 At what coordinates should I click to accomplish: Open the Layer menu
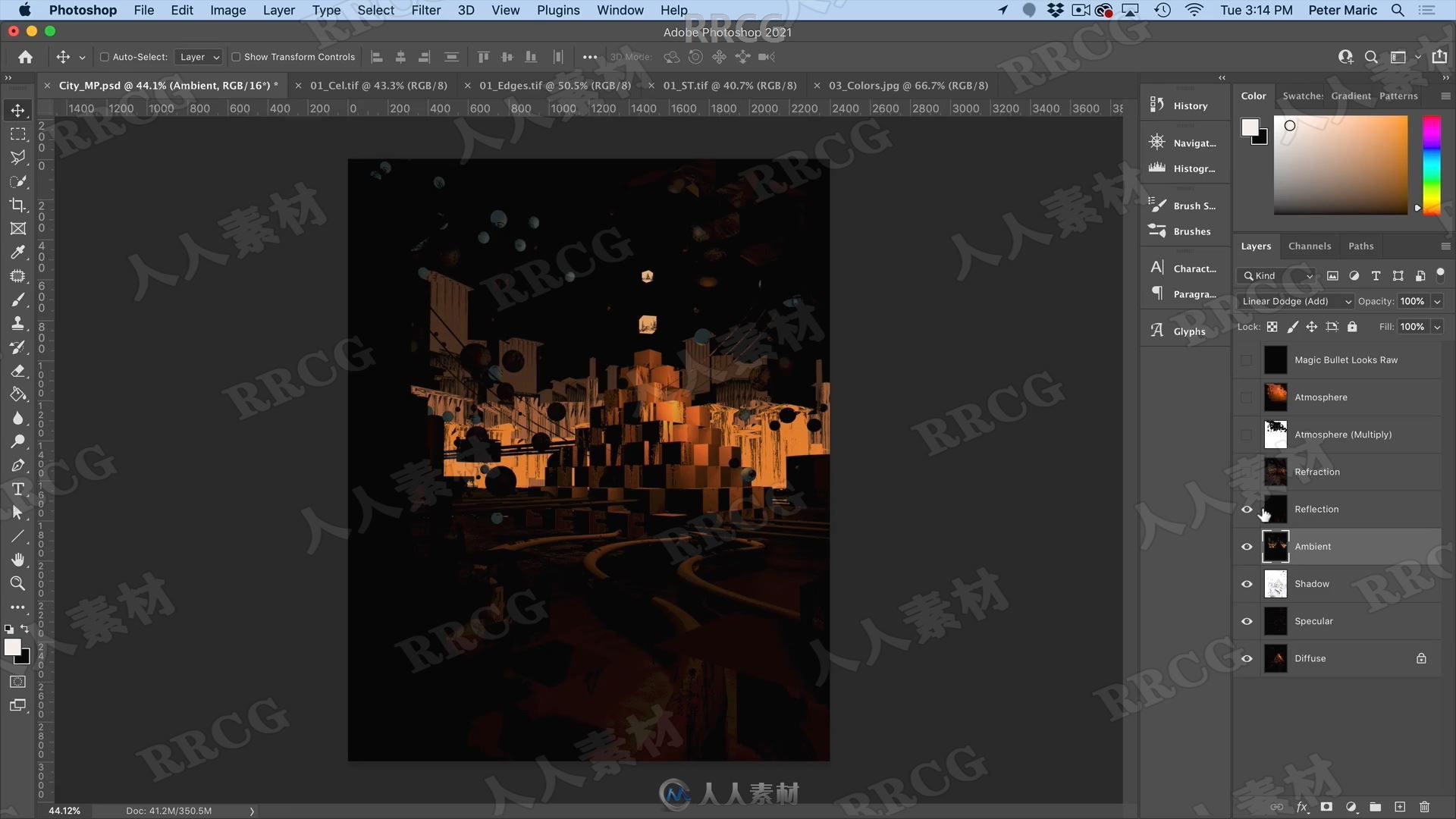tap(277, 10)
